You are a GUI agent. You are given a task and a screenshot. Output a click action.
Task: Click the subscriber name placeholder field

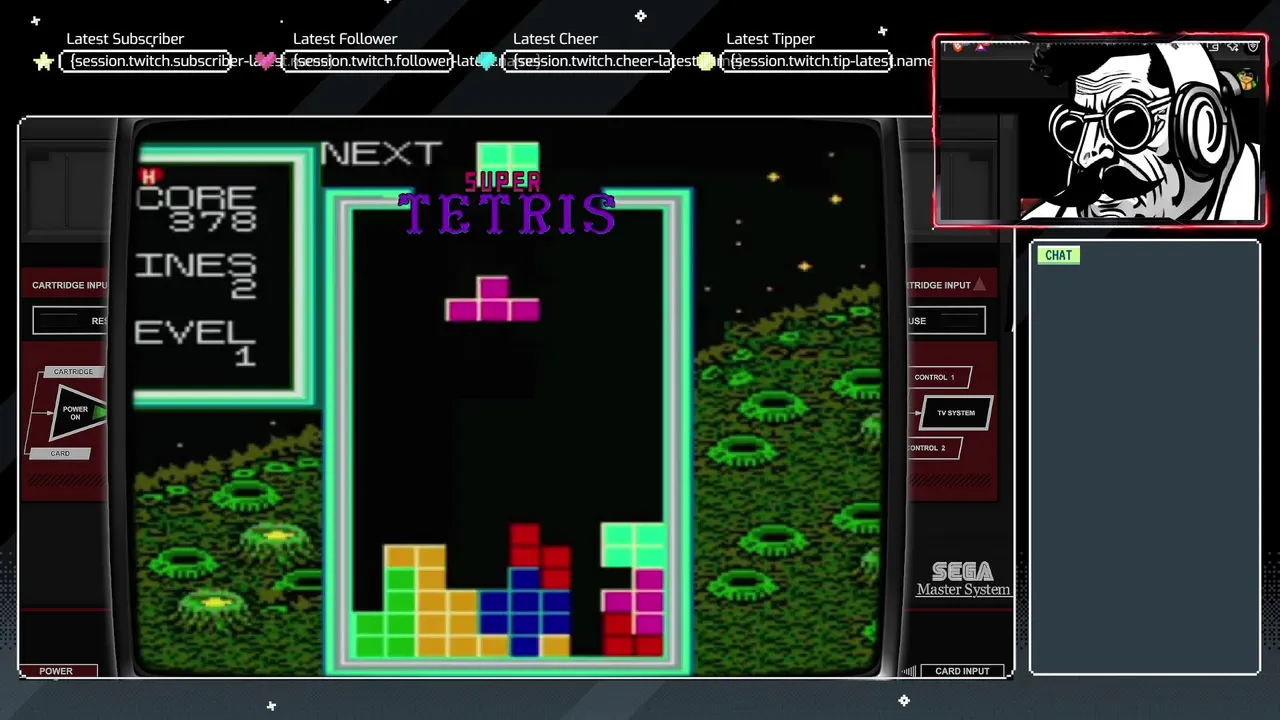pyautogui.click(x=146, y=61)
